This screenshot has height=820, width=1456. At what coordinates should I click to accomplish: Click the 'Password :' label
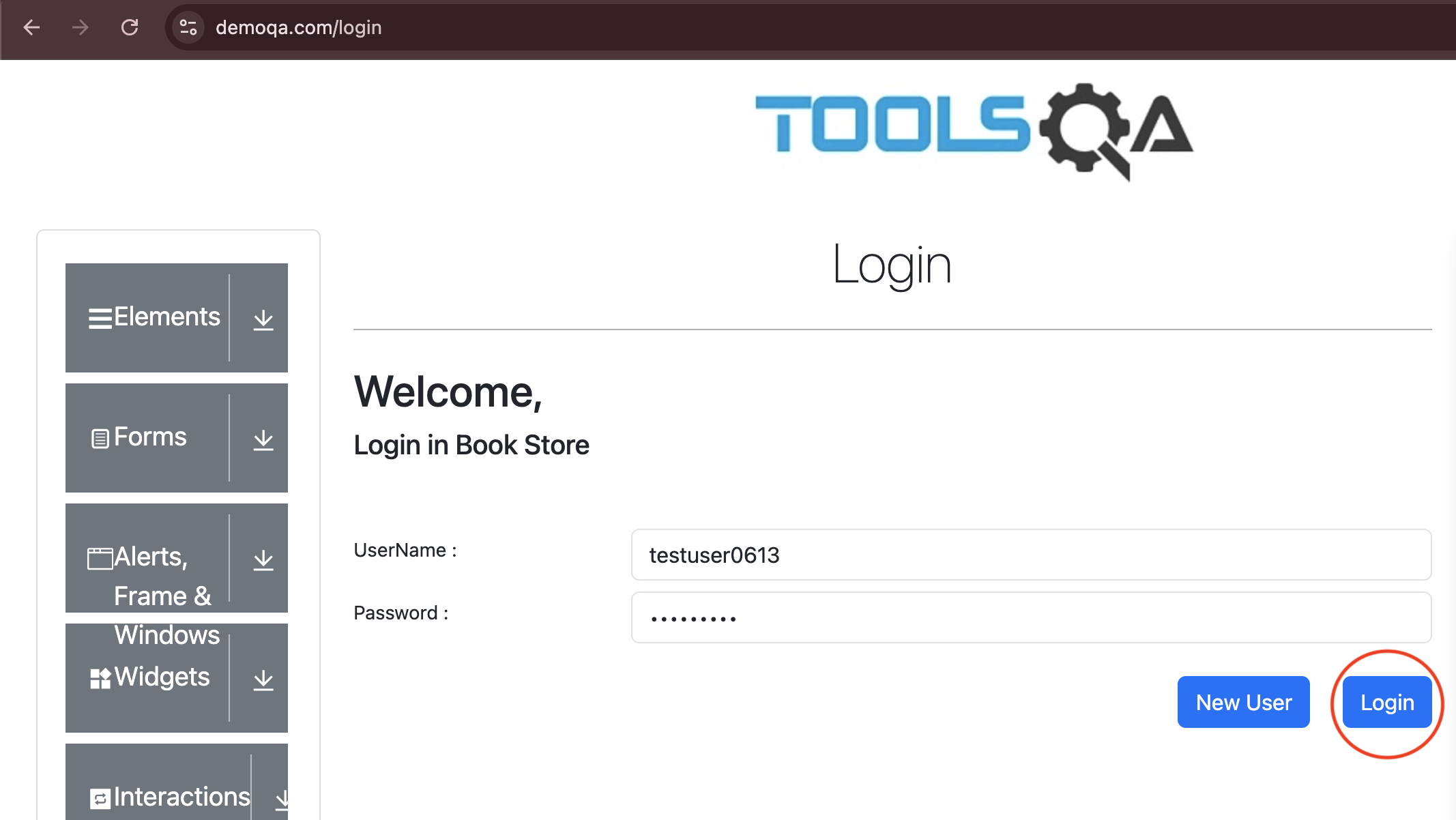[x=401, y=613]
